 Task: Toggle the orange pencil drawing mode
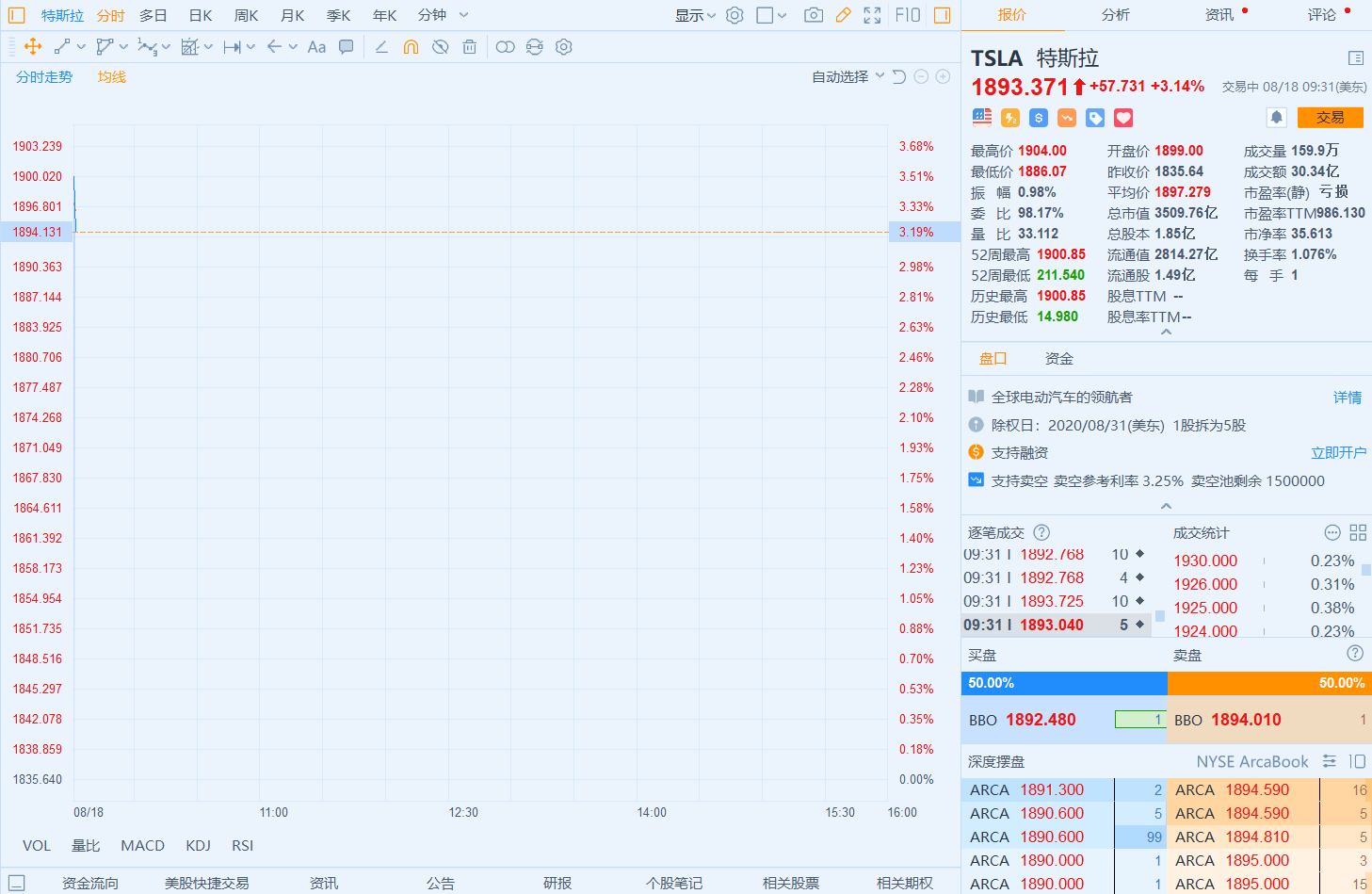pyautogui.click(x=843, y=15)
